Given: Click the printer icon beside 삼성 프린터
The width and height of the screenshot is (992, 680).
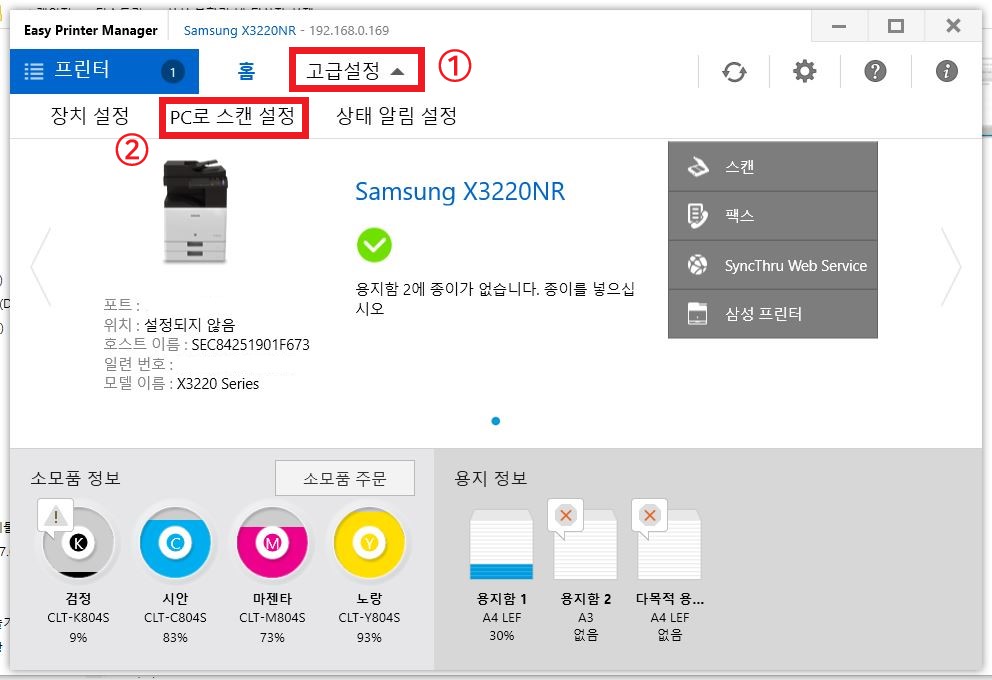Looking at the screenshot, I should coord(697,314).
